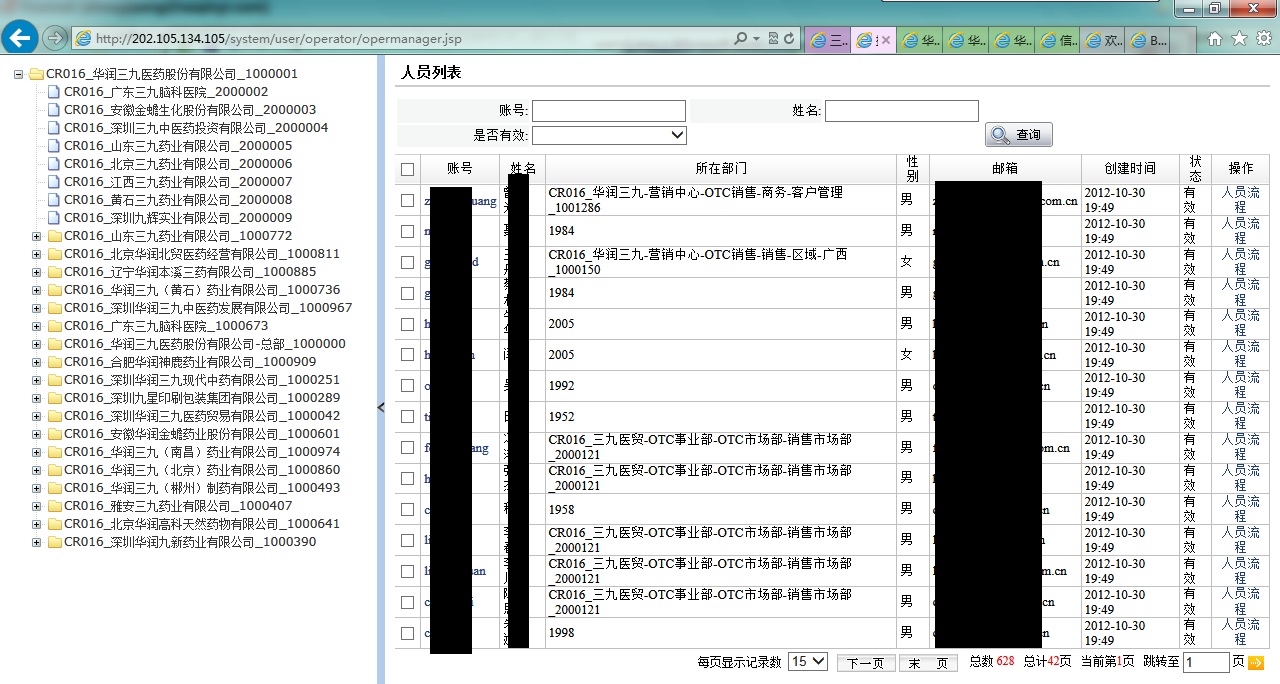The width and height of the screenshot is (1280, 684).
Task: Switch to the browser tab labeled 三..
Action: coord(829,41)
